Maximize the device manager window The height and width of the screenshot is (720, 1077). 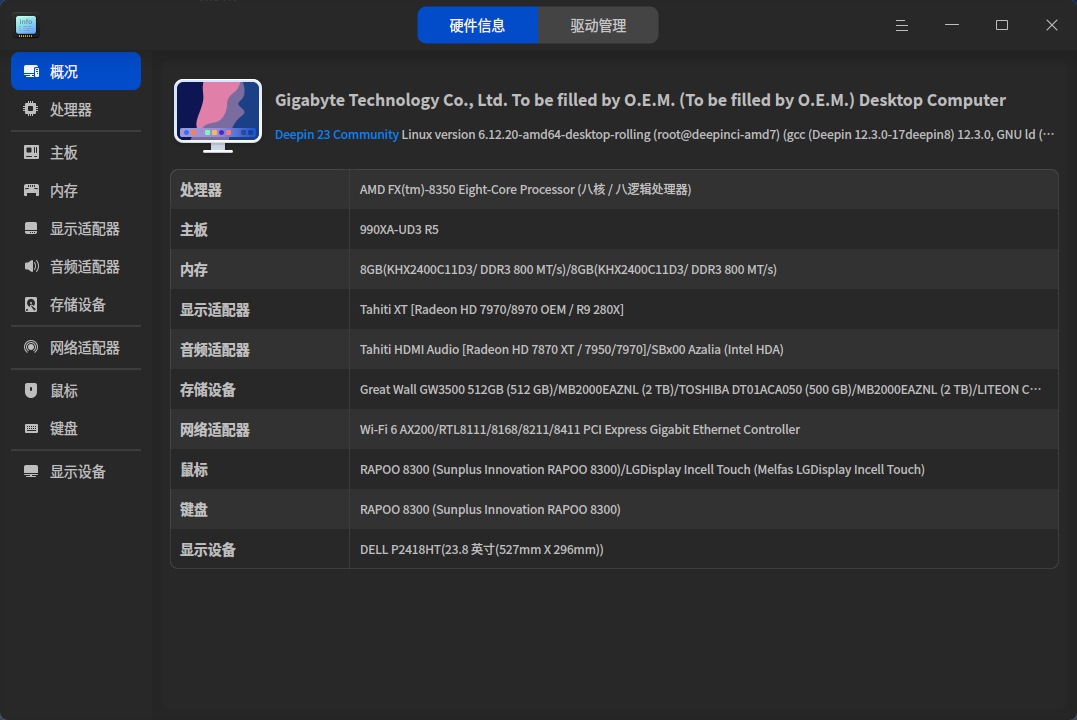tap(1002, 25)
